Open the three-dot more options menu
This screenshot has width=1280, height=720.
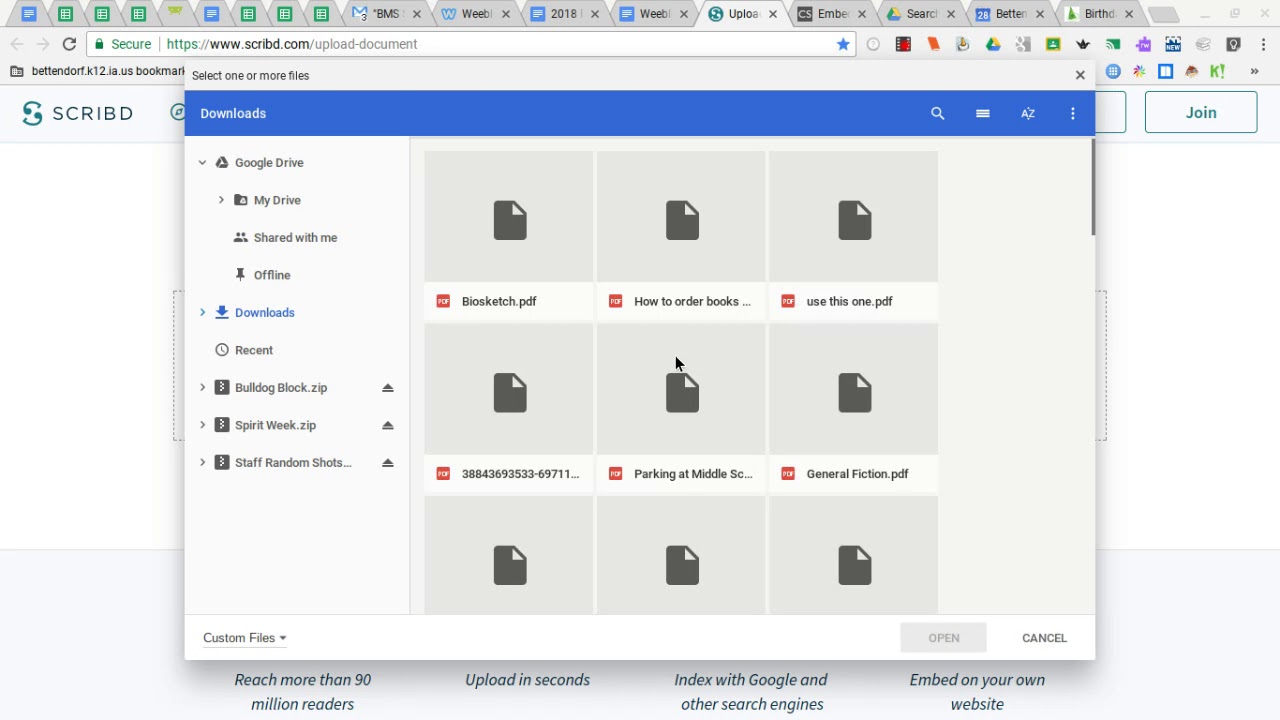1072,114
